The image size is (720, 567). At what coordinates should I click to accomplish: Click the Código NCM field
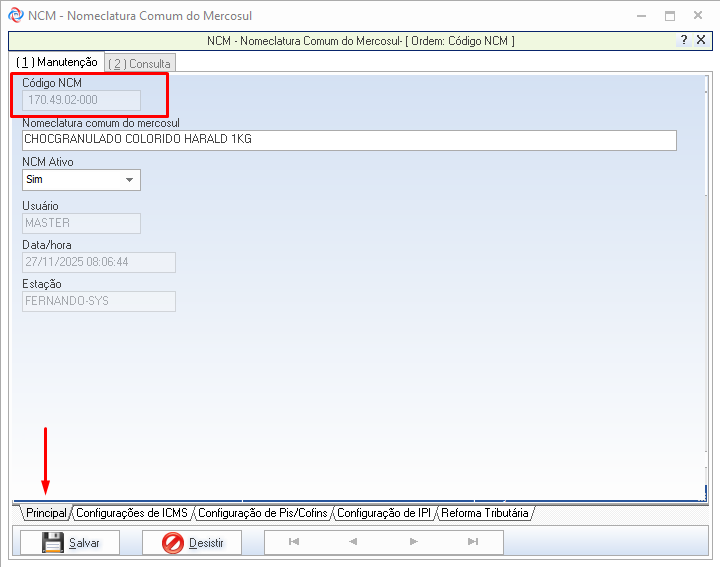tap(81, 101)
